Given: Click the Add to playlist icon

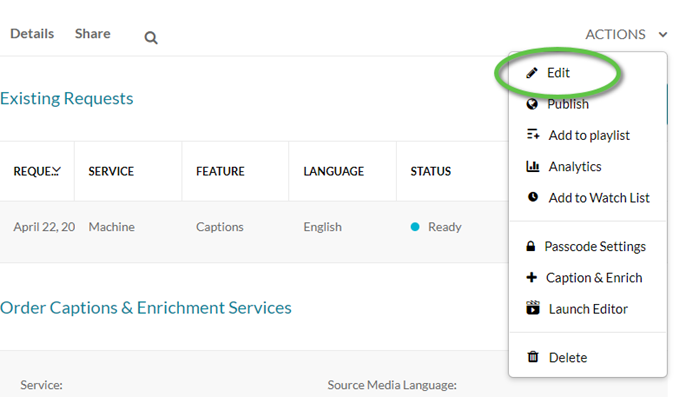Looking at the screenshot, I should click(533, 134).
